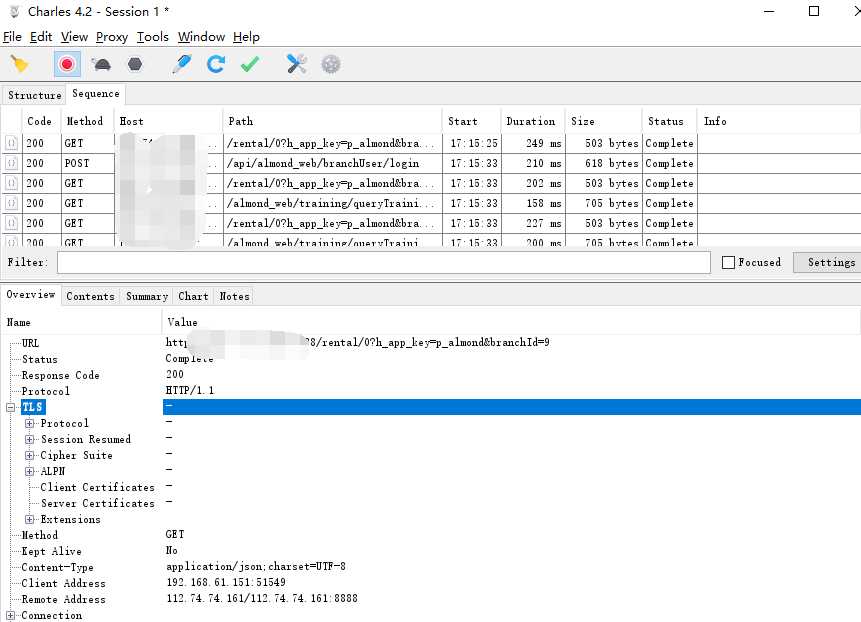Screen dimensions: 861x622
Task: Sort by the Code column header
Action: click(40, 121)
